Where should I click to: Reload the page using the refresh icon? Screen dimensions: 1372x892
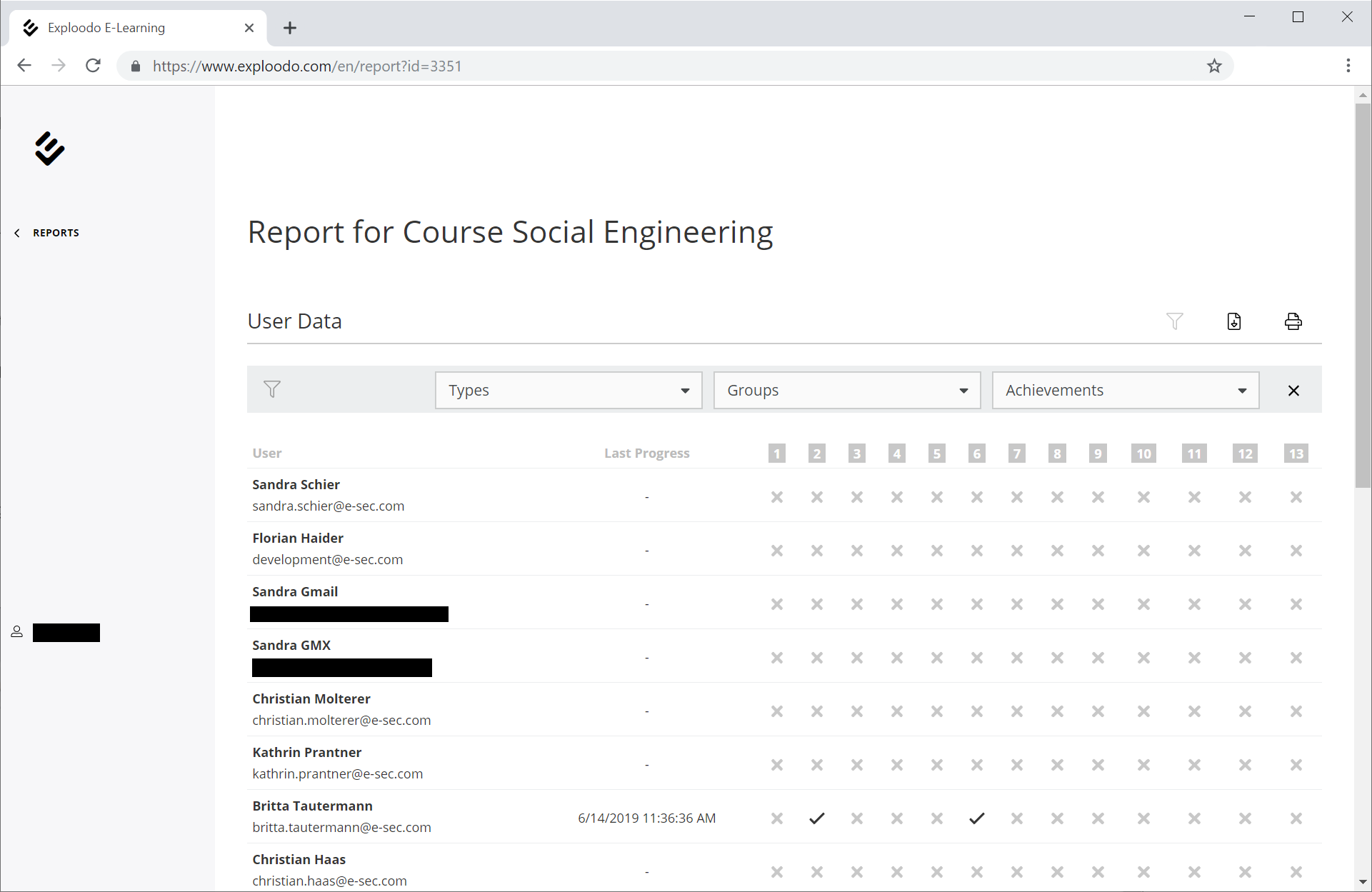click(x=93, y=66)
